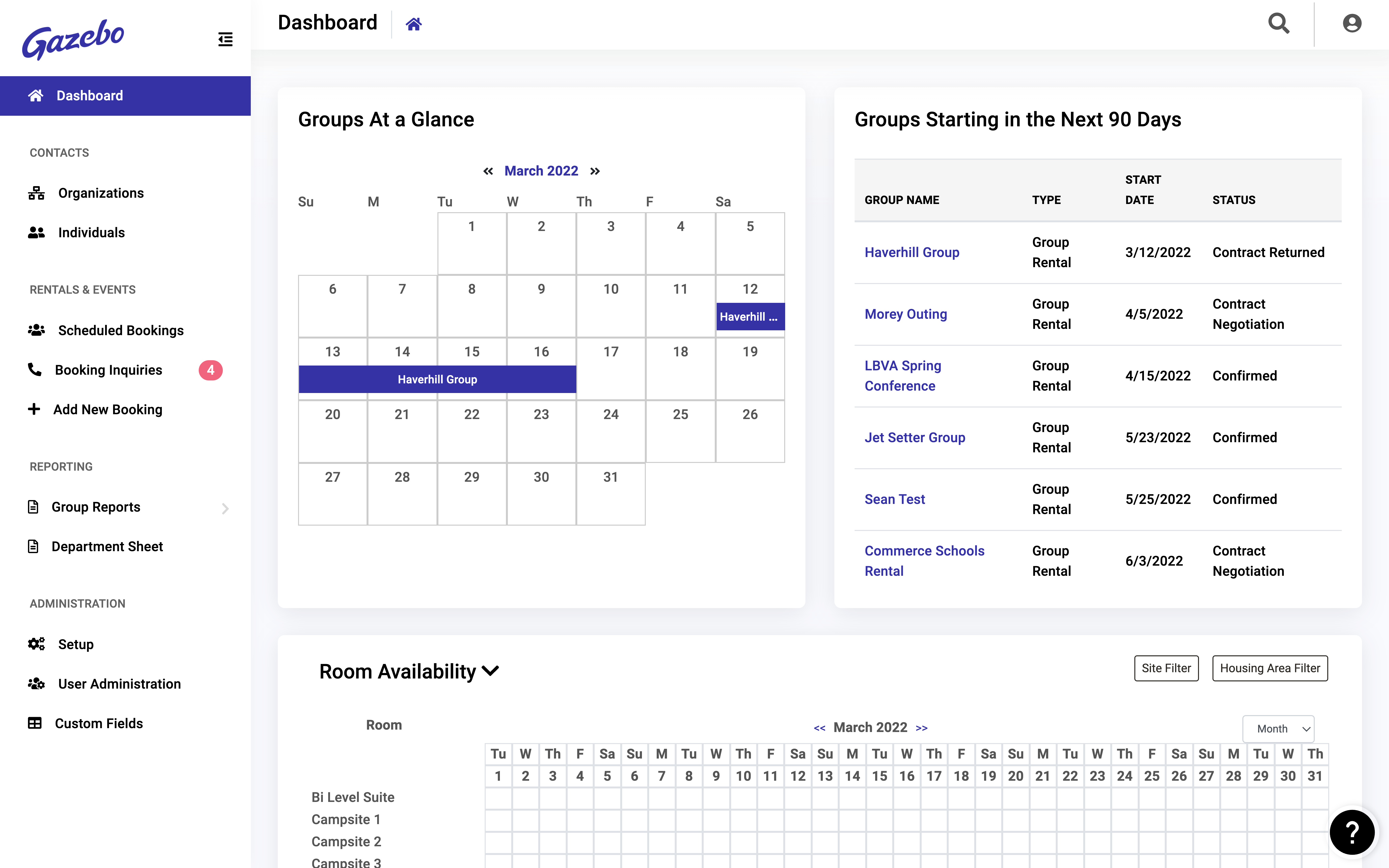The width and height of the screenshot is (1389, 868).
Task: Collapse the sidebar menu icon
Action: [225, 39]
